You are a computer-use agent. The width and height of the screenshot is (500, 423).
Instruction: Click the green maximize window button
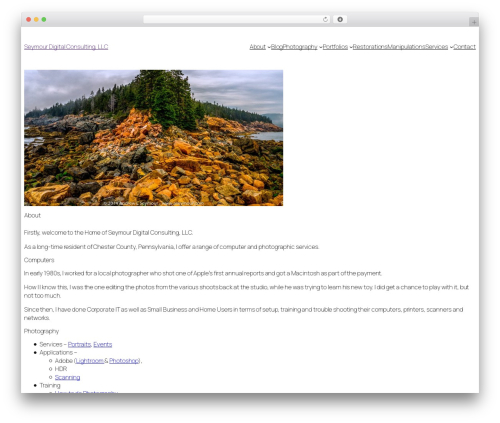(x=44, y=19)
